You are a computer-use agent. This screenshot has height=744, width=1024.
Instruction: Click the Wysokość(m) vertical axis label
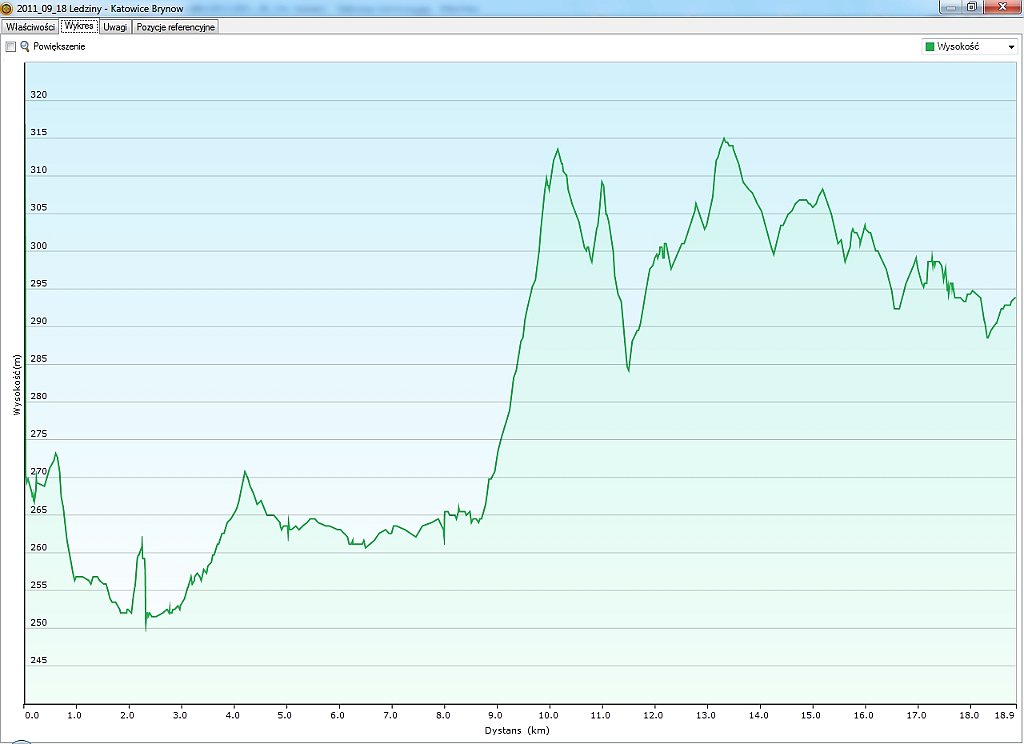(16, 385)
